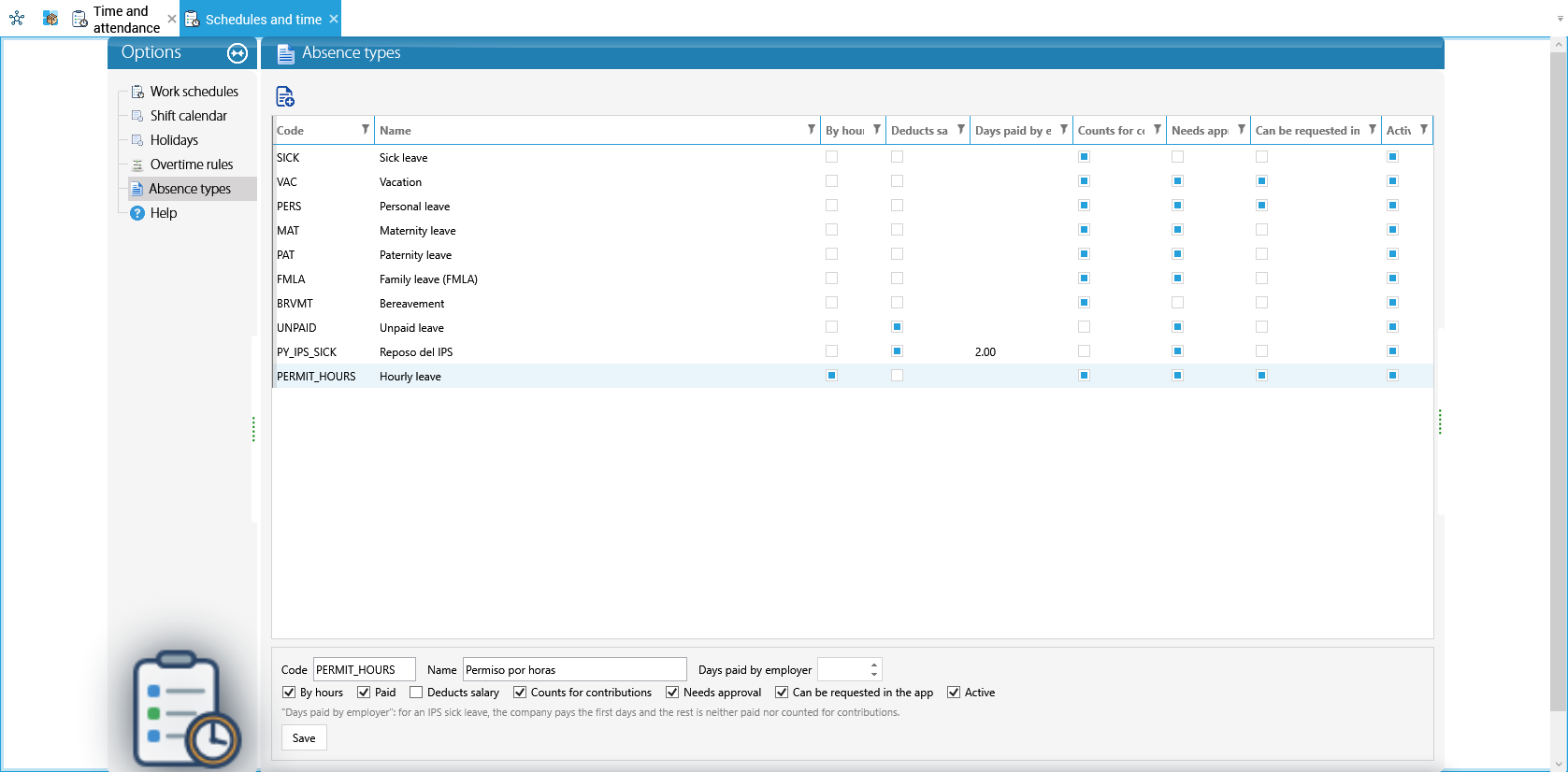Open the network nodes icon in tab bar

17,18
